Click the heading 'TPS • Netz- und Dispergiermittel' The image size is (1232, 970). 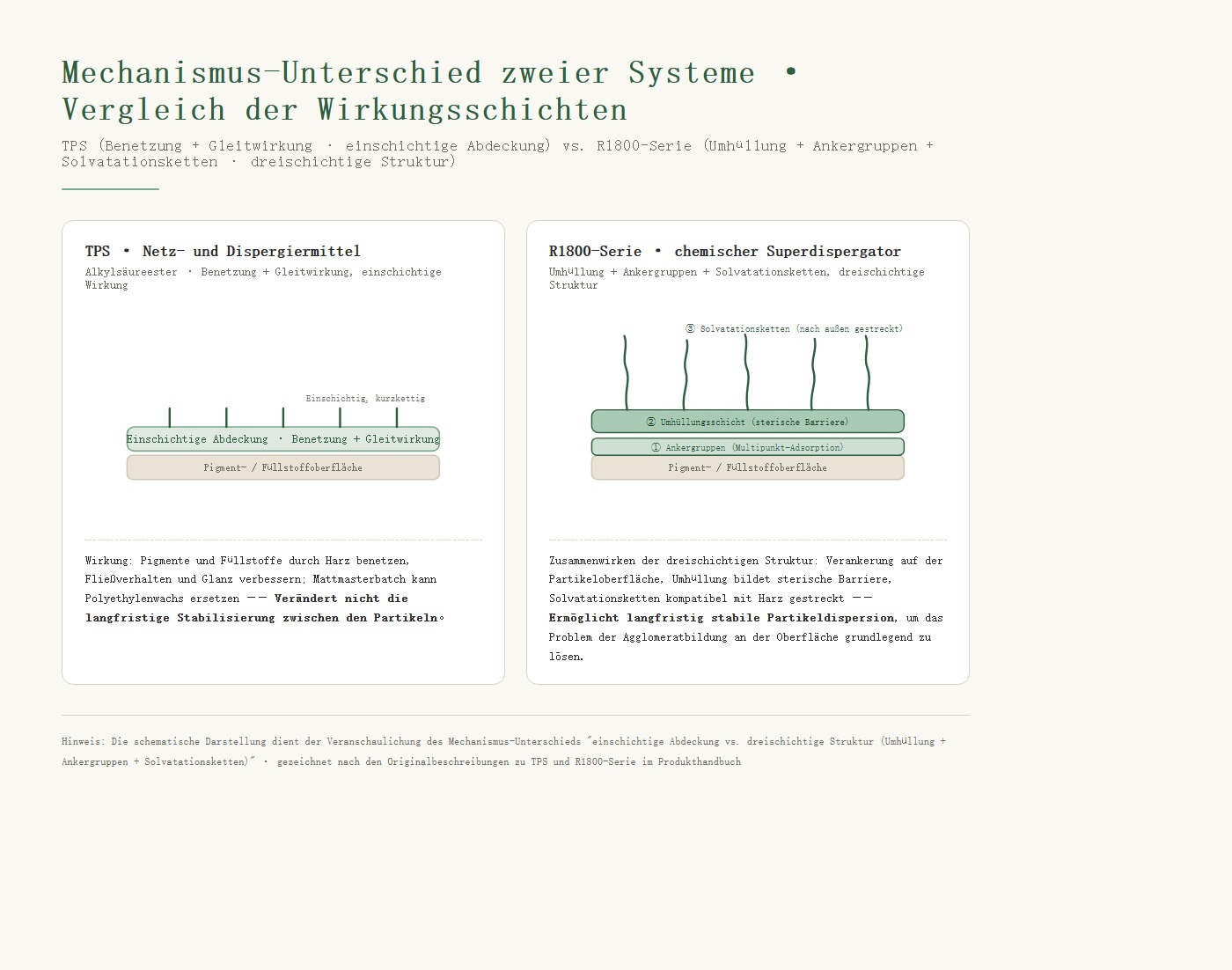[223, 251]
